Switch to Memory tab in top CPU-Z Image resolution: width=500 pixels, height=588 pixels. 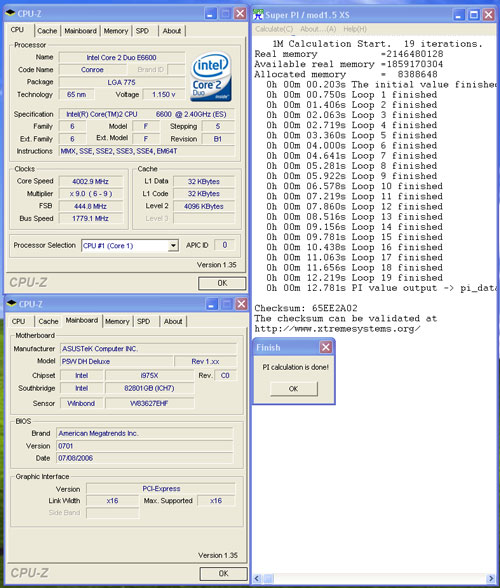pyautogui.click(x=116, y=31)
